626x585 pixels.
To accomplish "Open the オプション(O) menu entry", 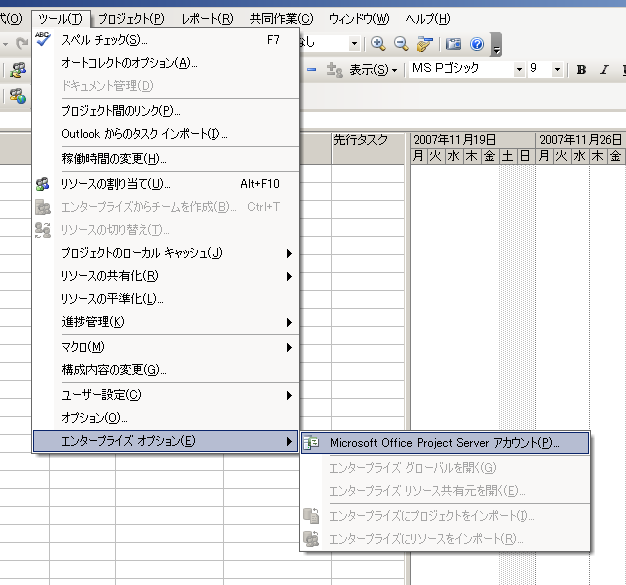I will pyautogui.click(x=94, y=418).
